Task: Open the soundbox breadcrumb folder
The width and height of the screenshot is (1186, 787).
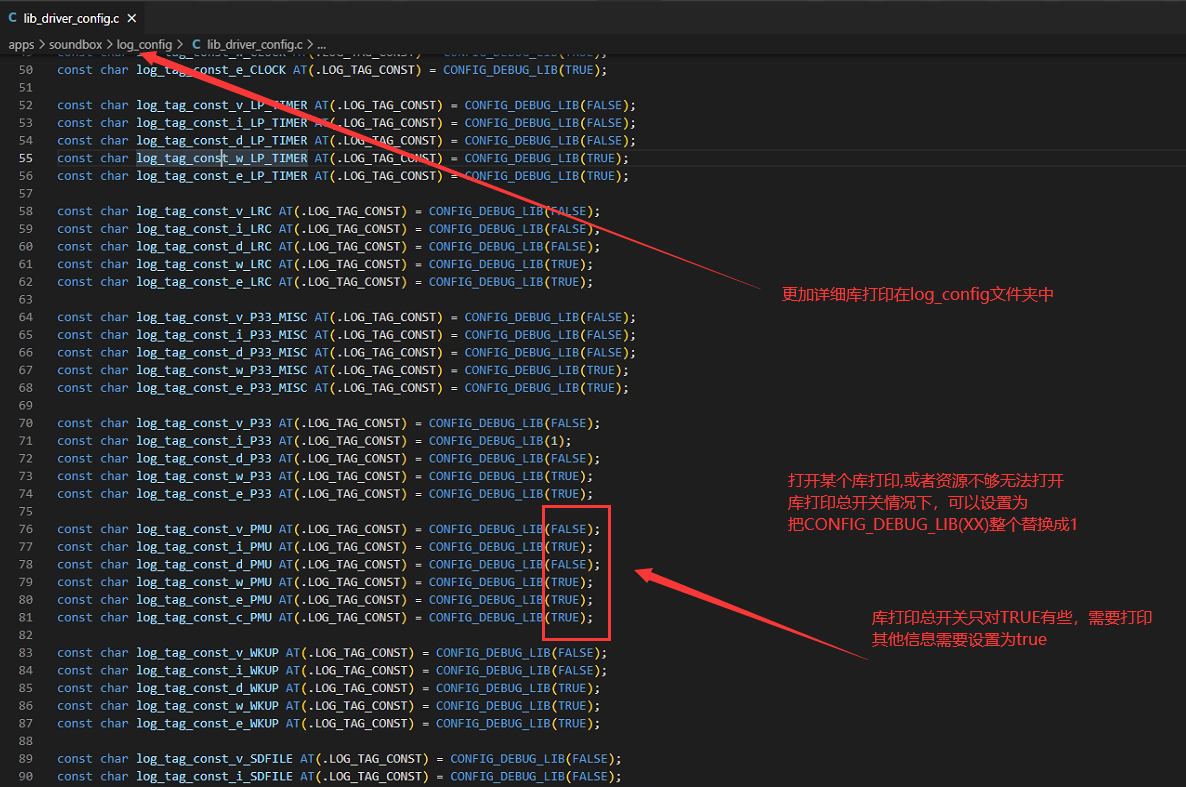Action: (76, 45)
